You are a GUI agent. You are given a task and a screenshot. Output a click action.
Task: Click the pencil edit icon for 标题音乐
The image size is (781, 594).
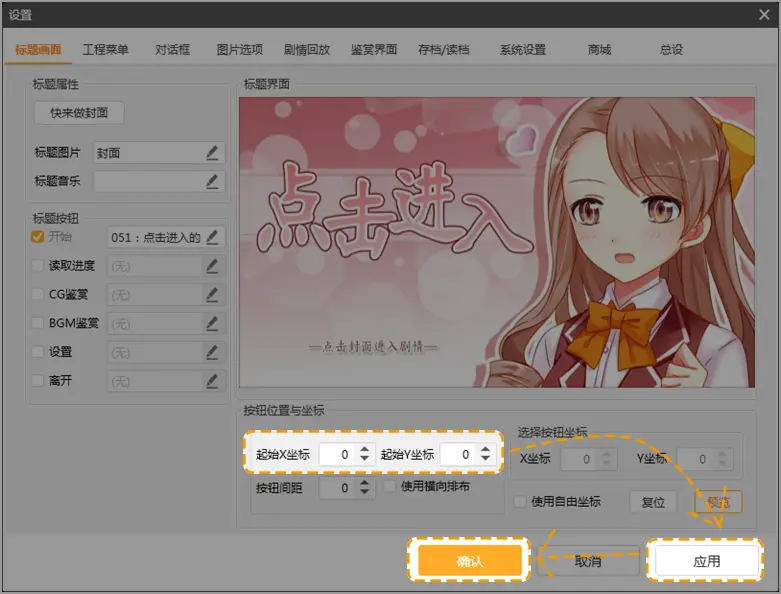point(212,181)
